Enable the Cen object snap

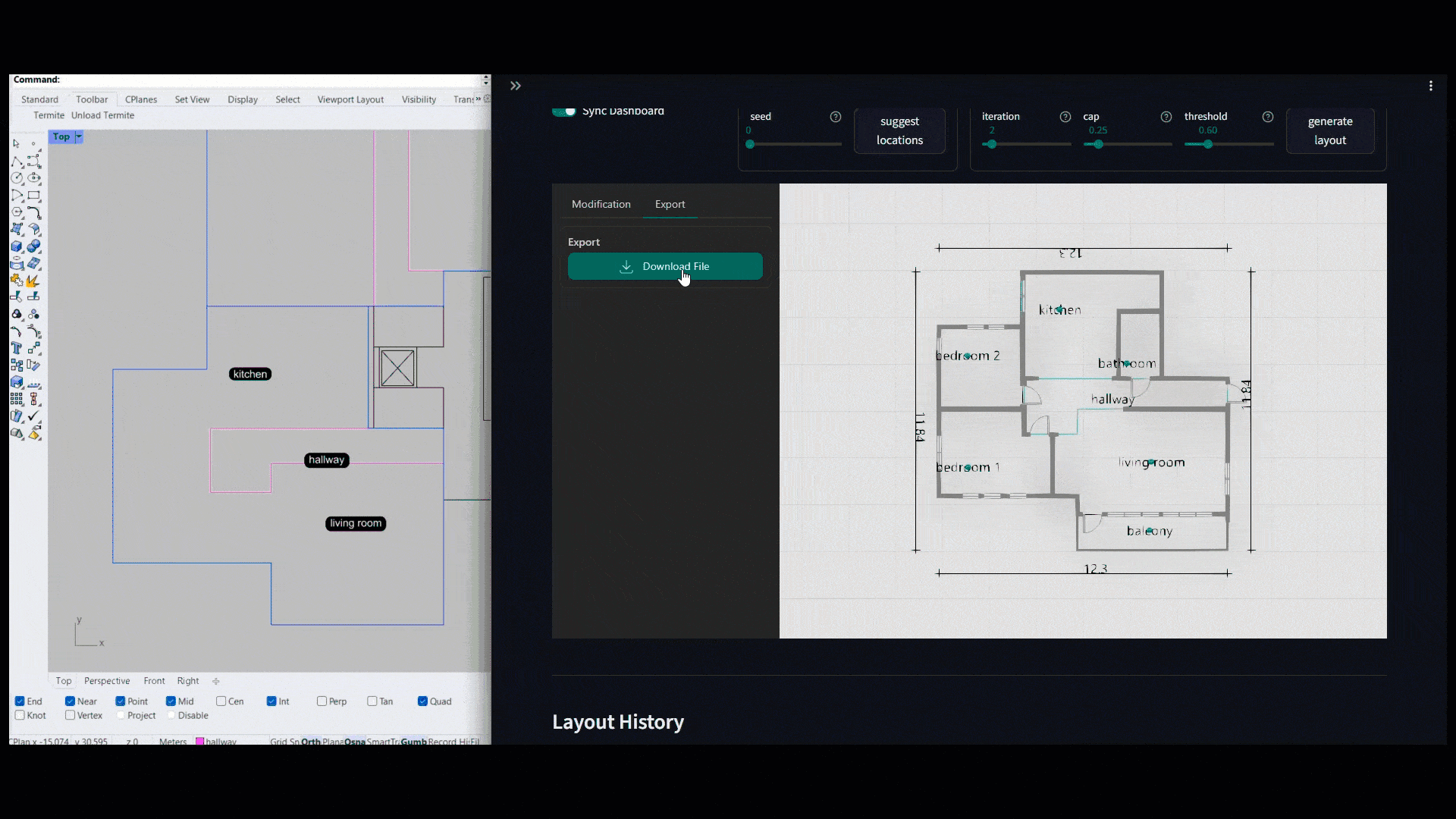click(x=221, y=701)
